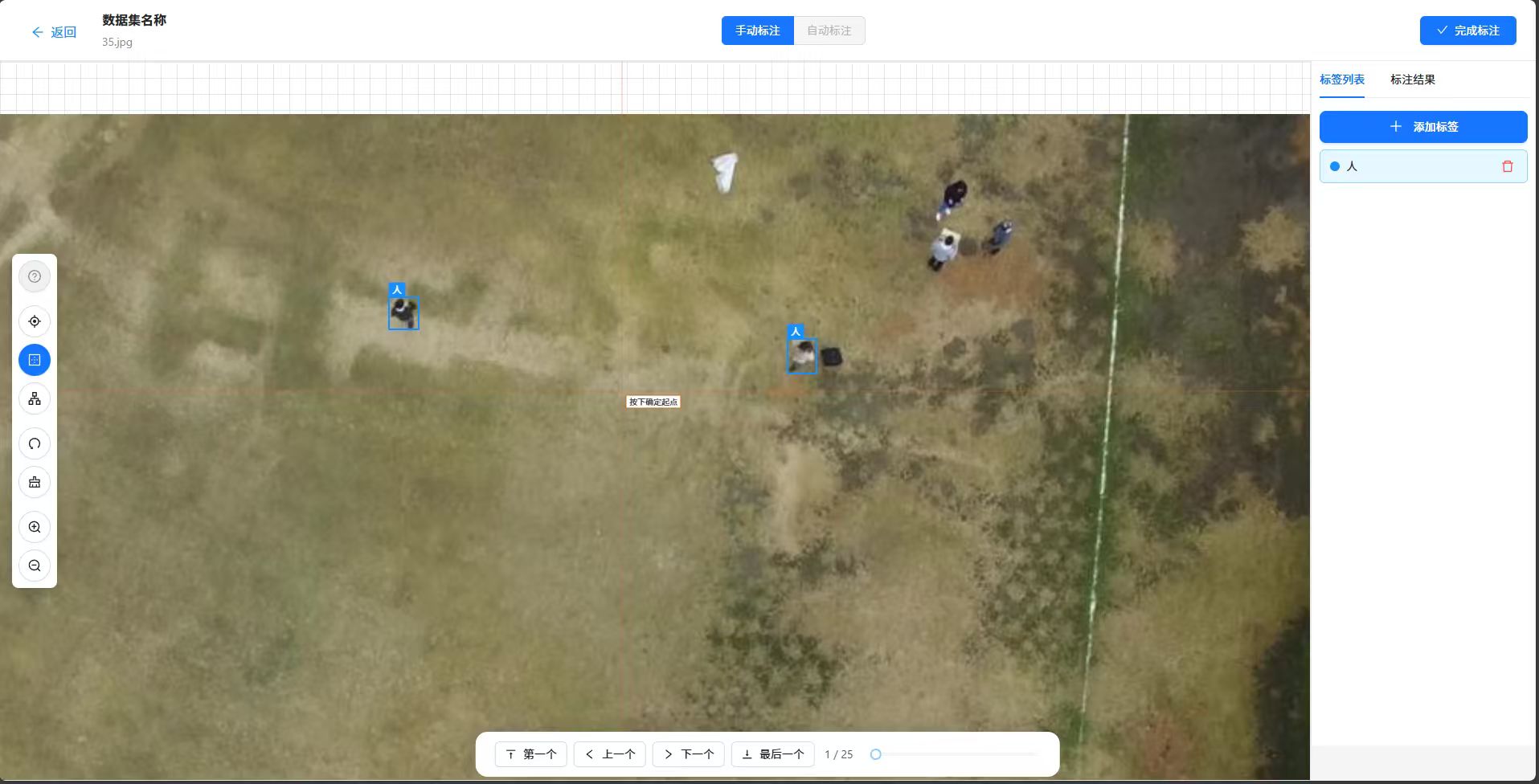Open the 标签列表 tab
Screen dimensions: 1539x784
pyautogui.click(x=1341, y=80)
